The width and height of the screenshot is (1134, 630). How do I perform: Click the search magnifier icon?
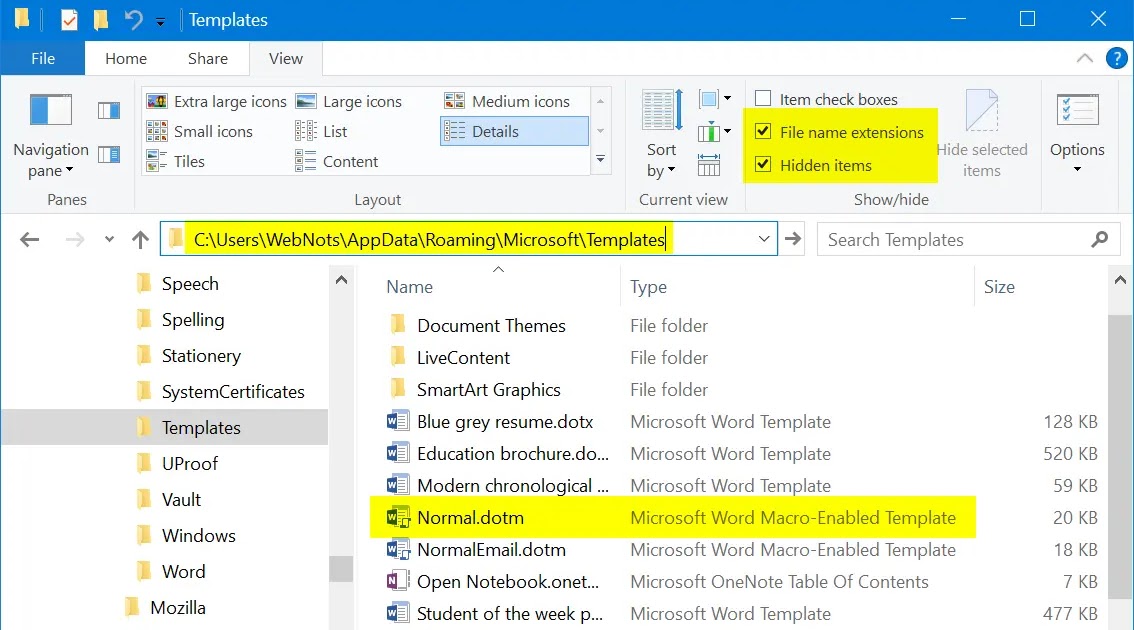tap(1099, 239)
